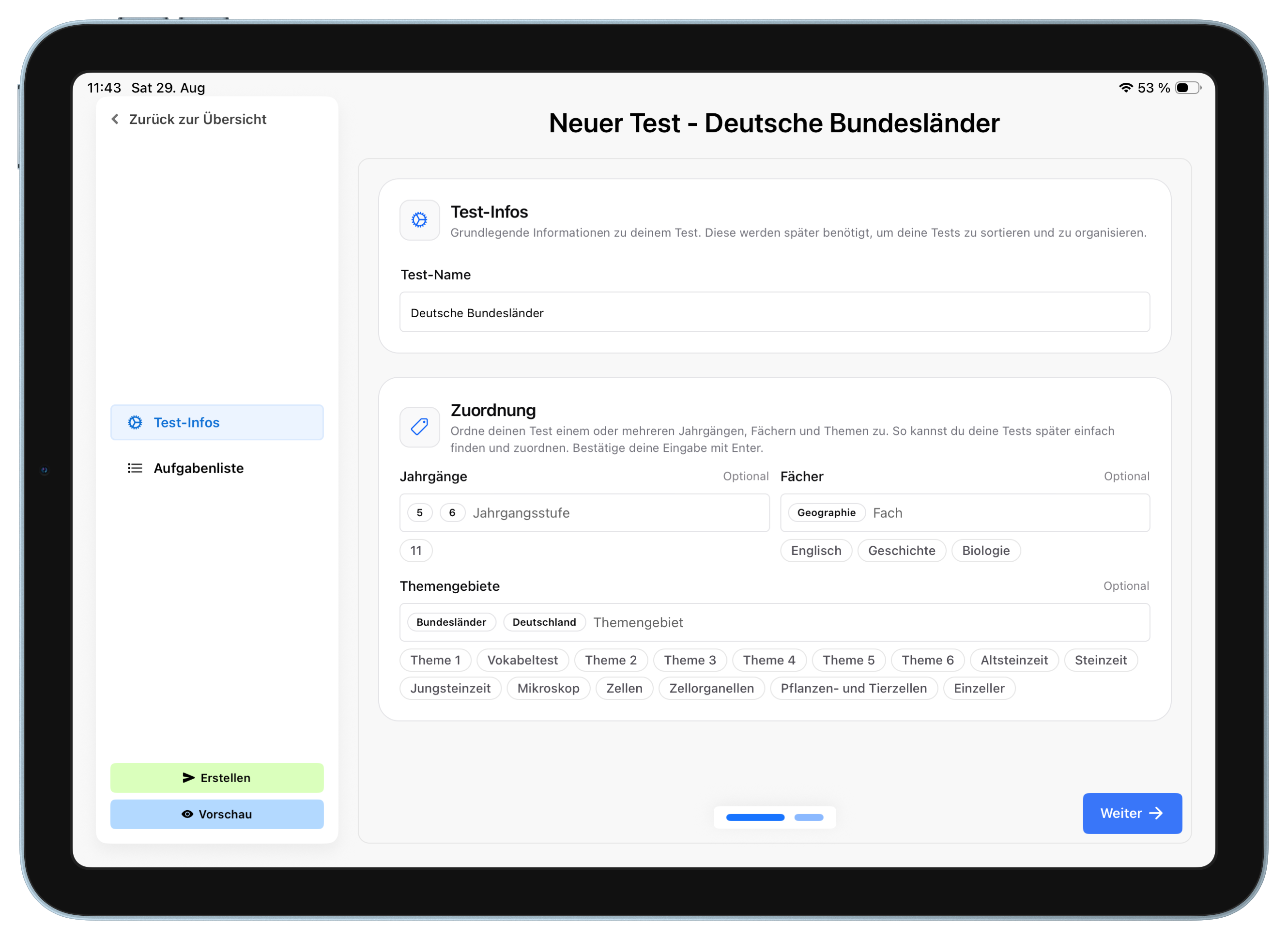This screenshot has width=1288, height=940.
Task: Click the Jahrgänge field label
Action: click(x=433, y=476)
